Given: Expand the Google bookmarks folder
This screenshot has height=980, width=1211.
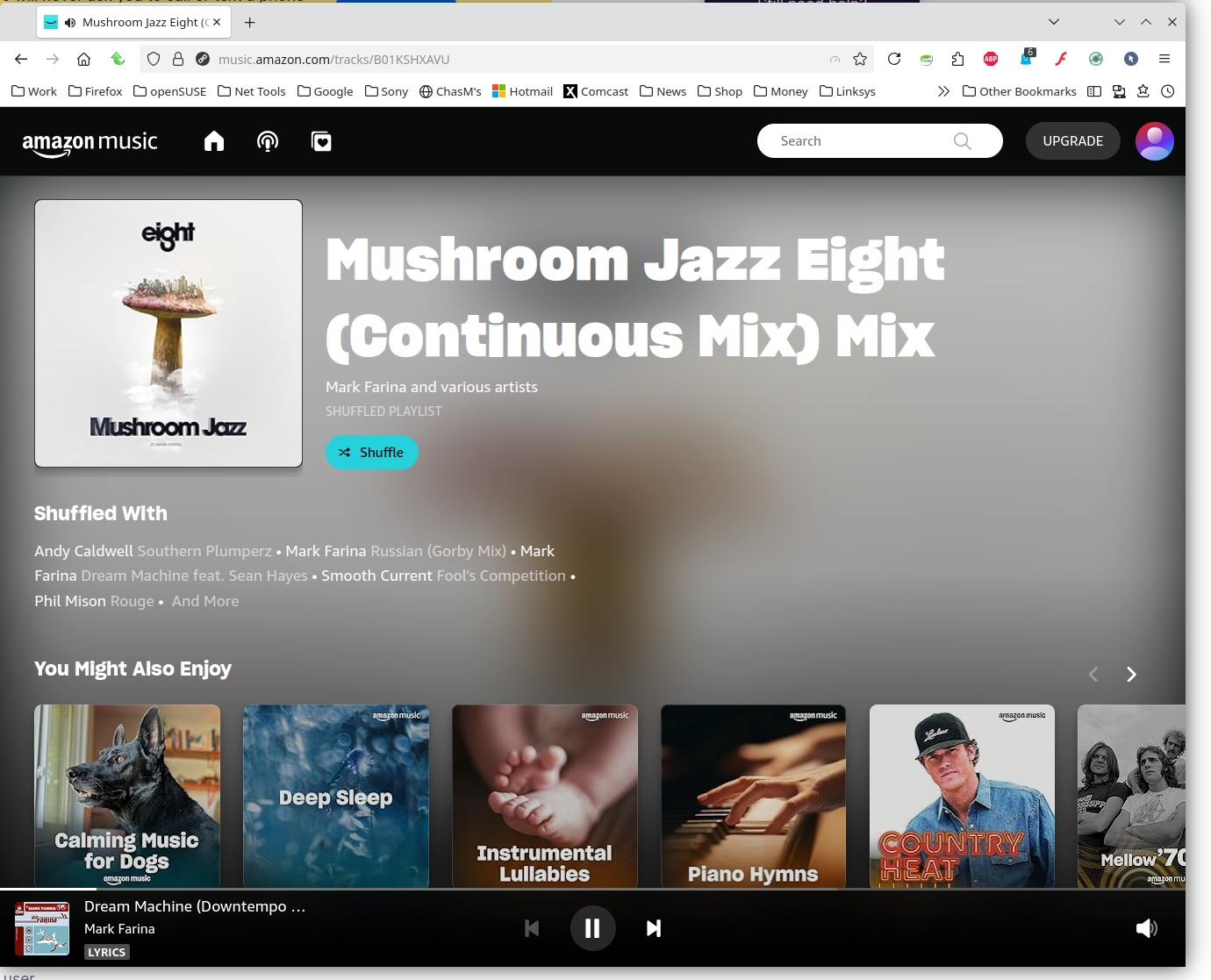Looking at the screenshot, I should click(326, 91).
